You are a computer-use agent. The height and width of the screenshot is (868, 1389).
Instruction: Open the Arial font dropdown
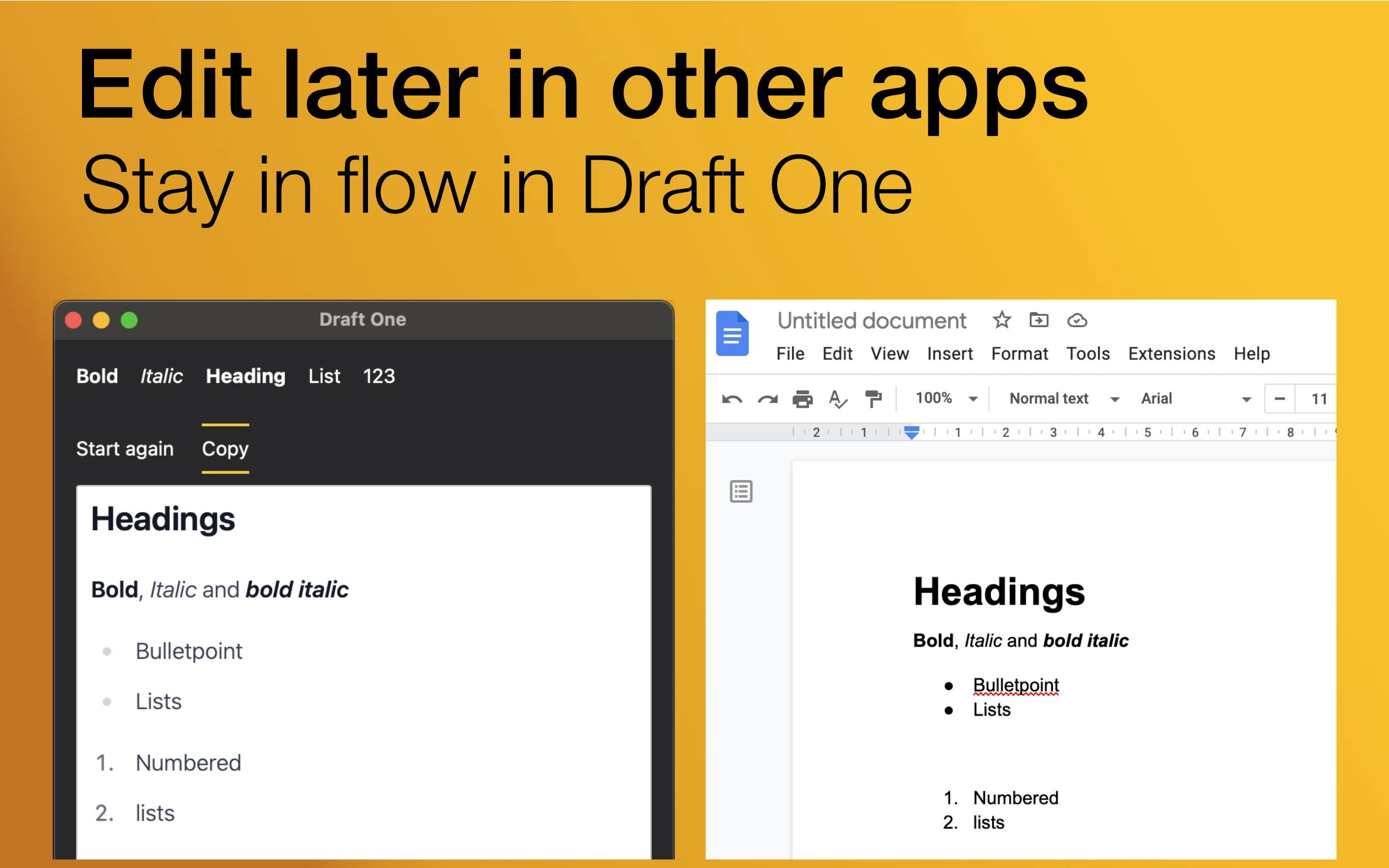coord(1196,398)
